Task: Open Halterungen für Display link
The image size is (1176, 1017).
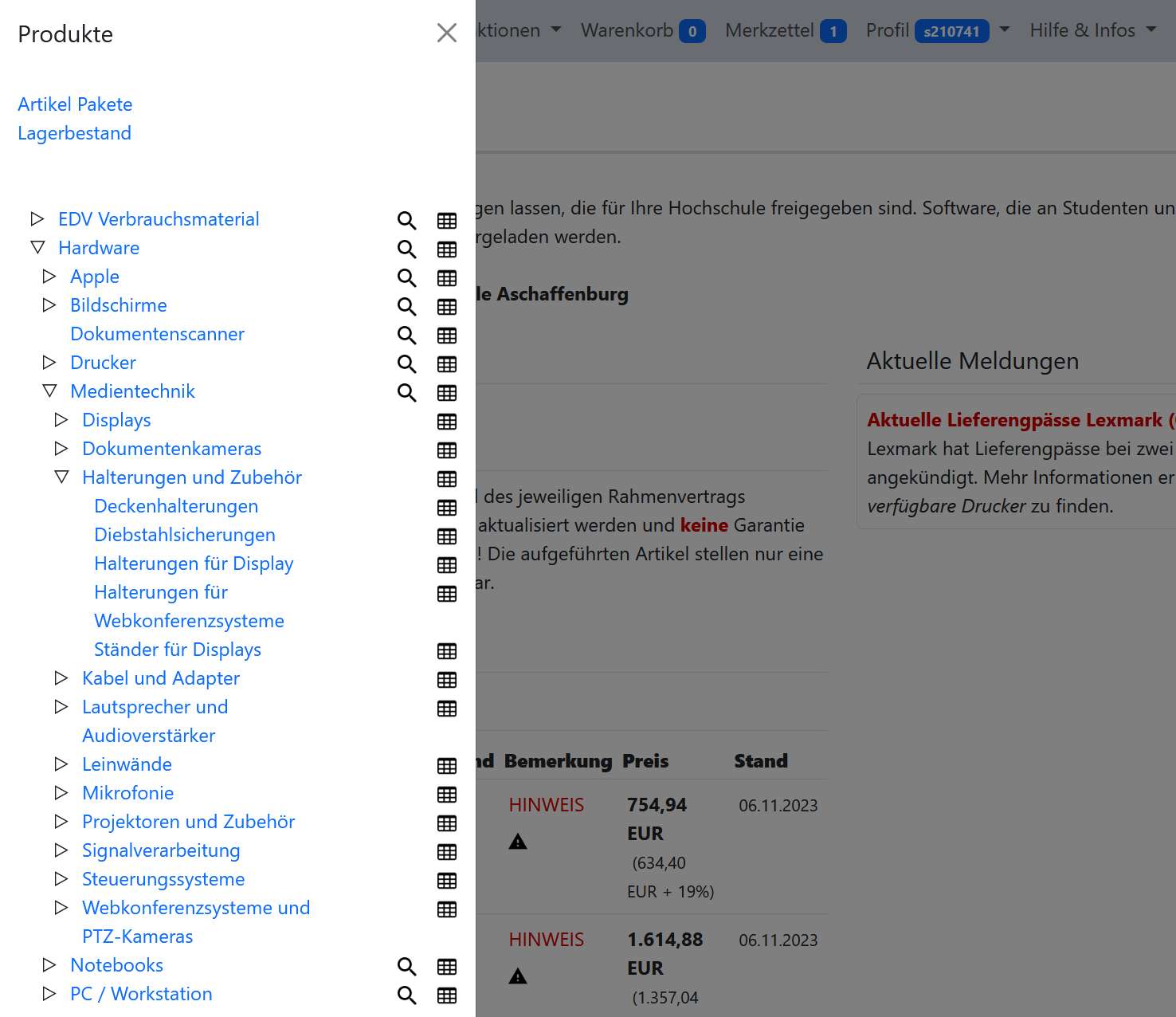Action: click(x=194, y=563)
